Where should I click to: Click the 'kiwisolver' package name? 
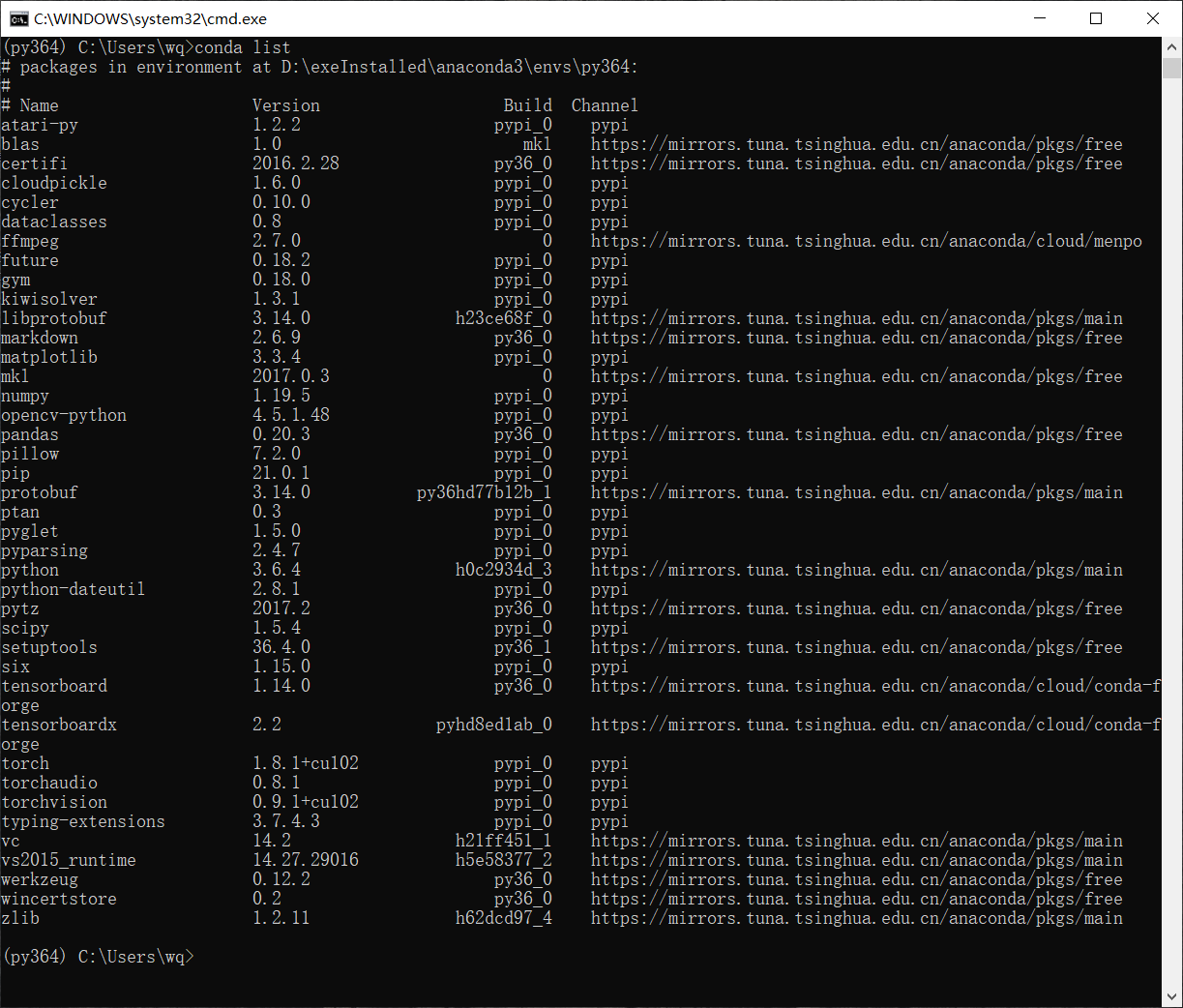[49, 299]
